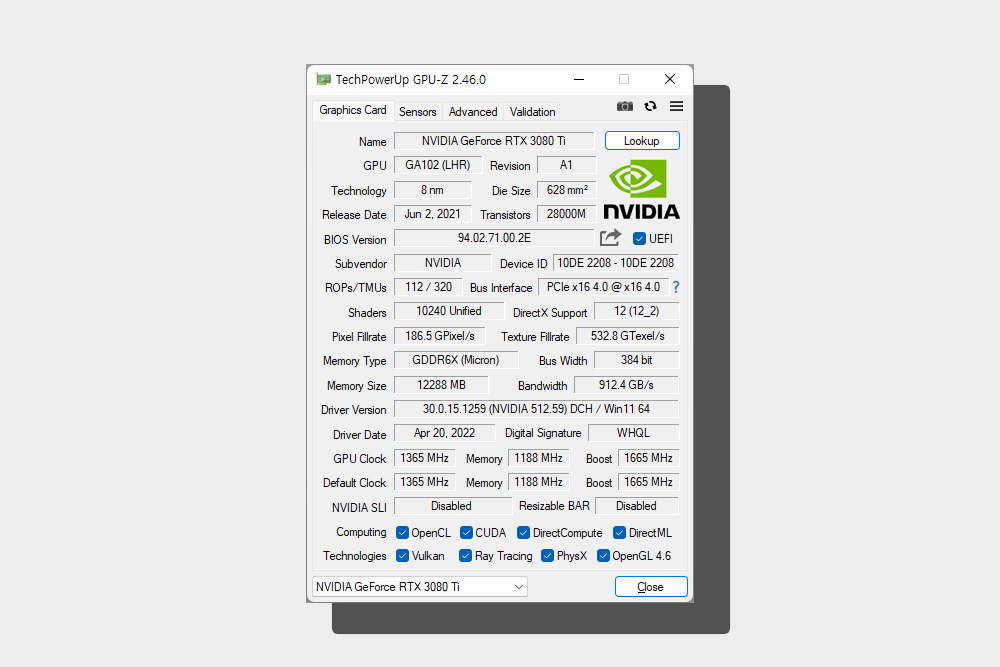Click the Subvendor field NVIDIA
Image resolution: width=1000 pixels, height=667 pixels.
tap(443, 263)
